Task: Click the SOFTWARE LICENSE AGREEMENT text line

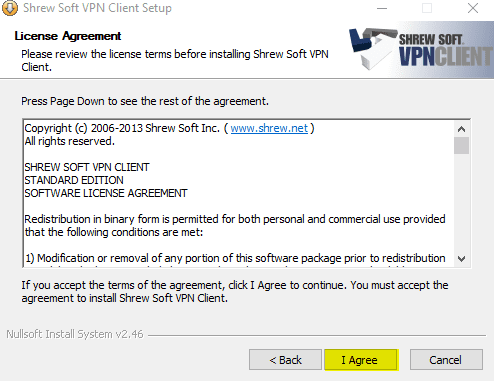Action: pyautogui.click(x=106, y=193)
